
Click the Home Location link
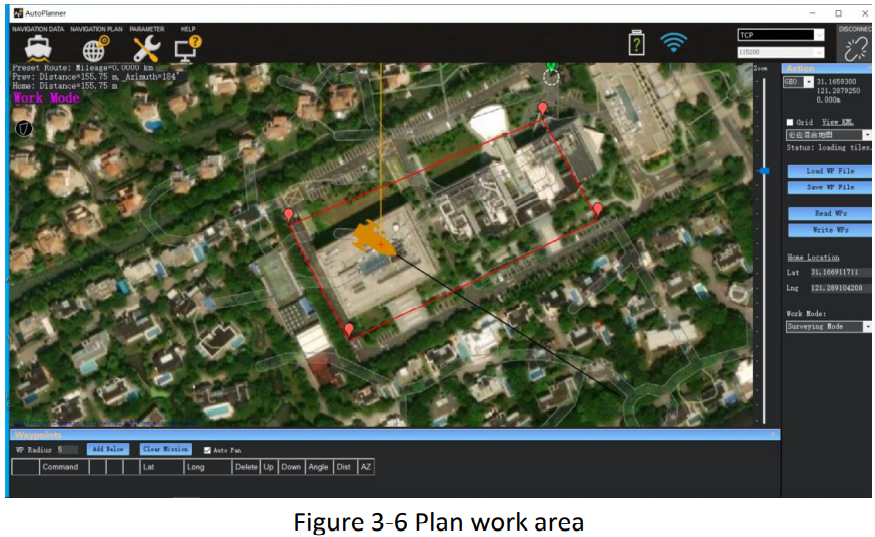coord(813,257)
